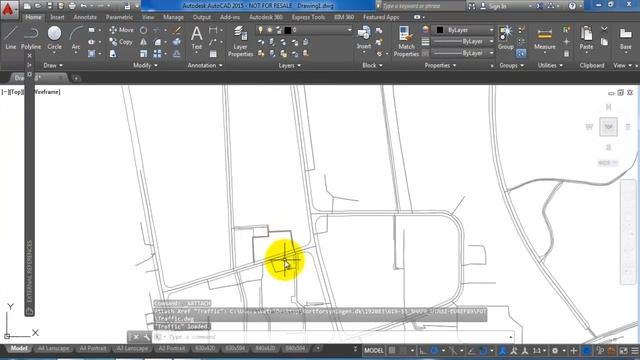Click the Plot printer icon in quick access
Viewport: 640px width, 360px height.
[x=72, y=6]
